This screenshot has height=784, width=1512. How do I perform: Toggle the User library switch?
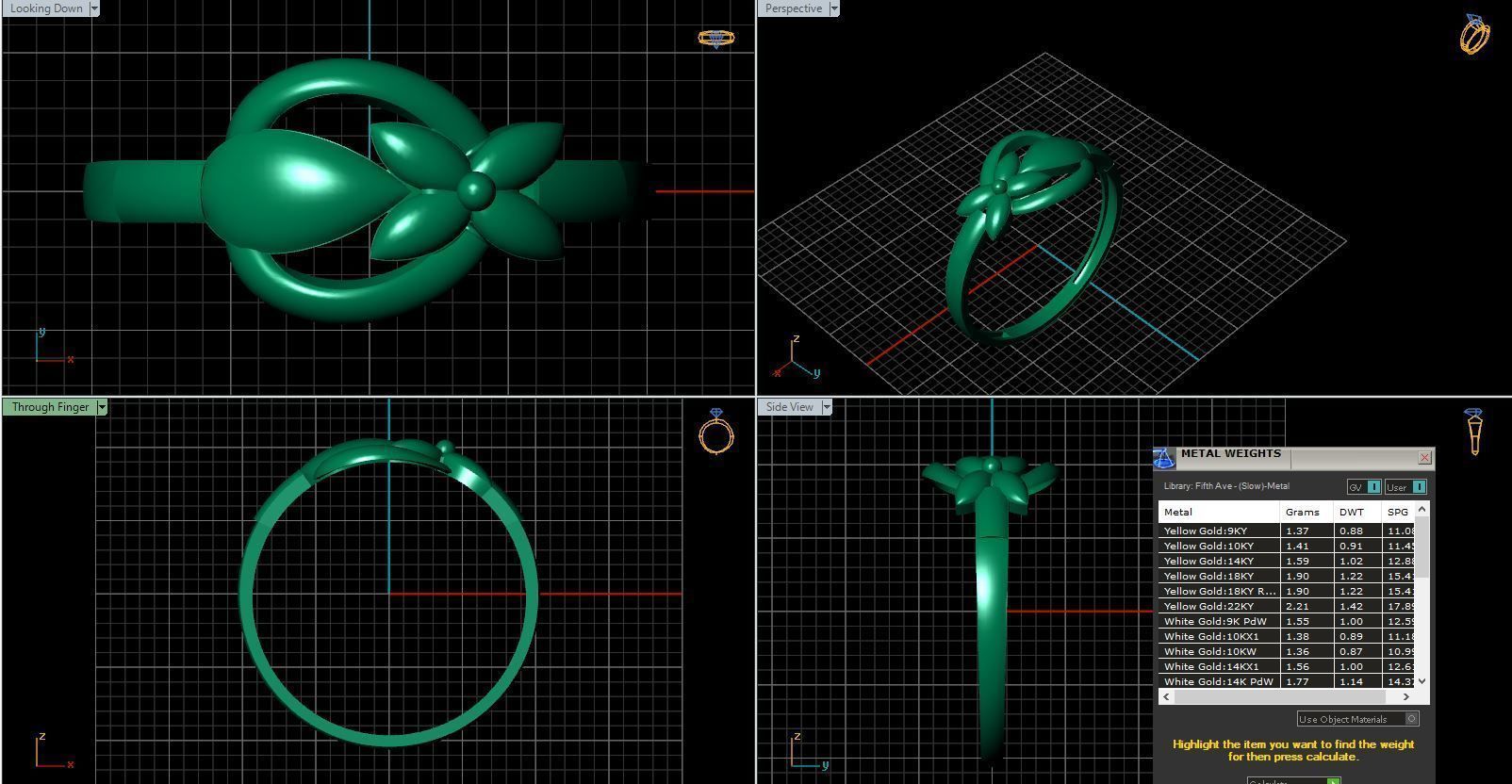tap(1405, 487)
